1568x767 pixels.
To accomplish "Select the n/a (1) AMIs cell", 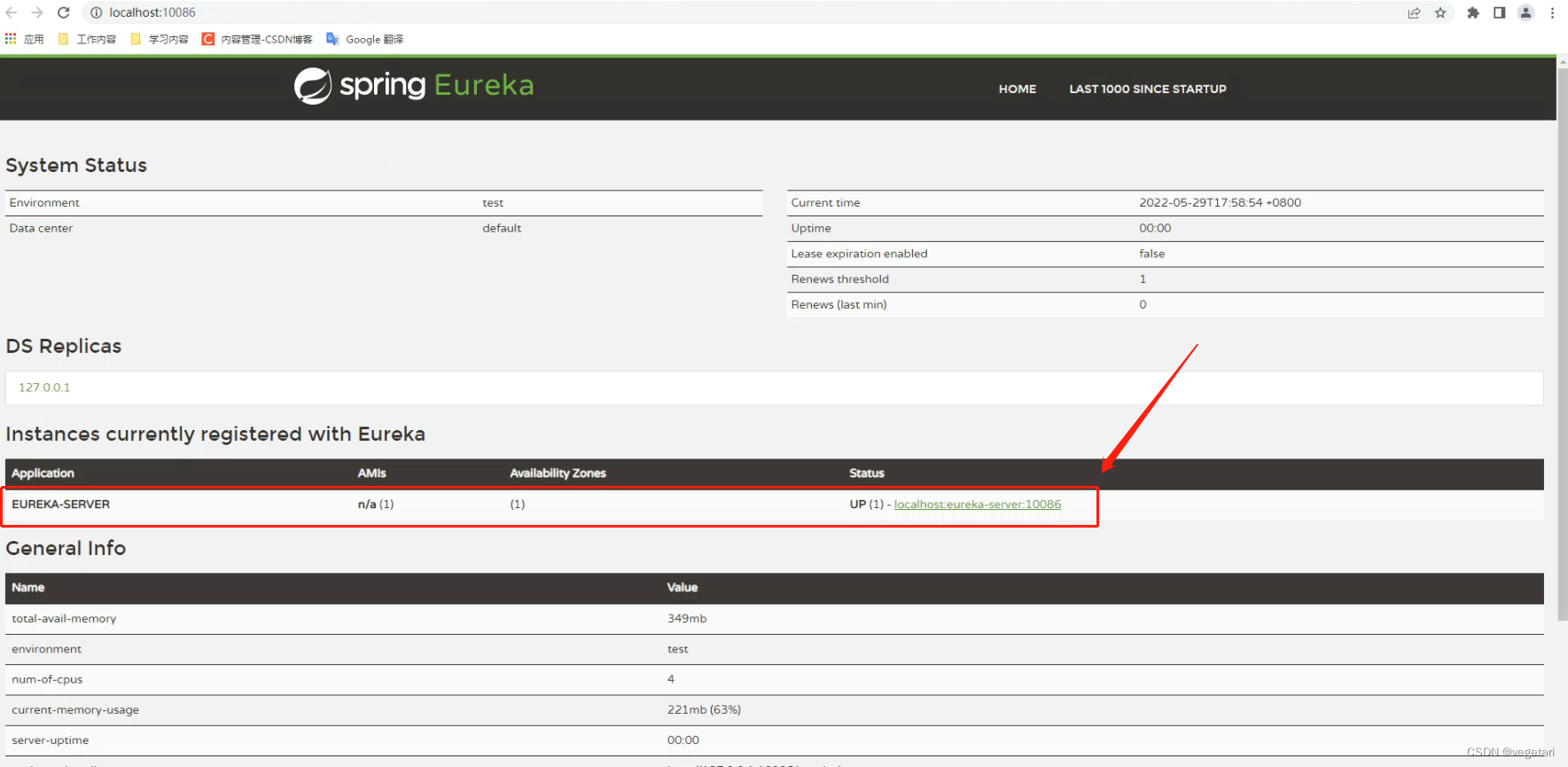I will (x=376, y=504).
